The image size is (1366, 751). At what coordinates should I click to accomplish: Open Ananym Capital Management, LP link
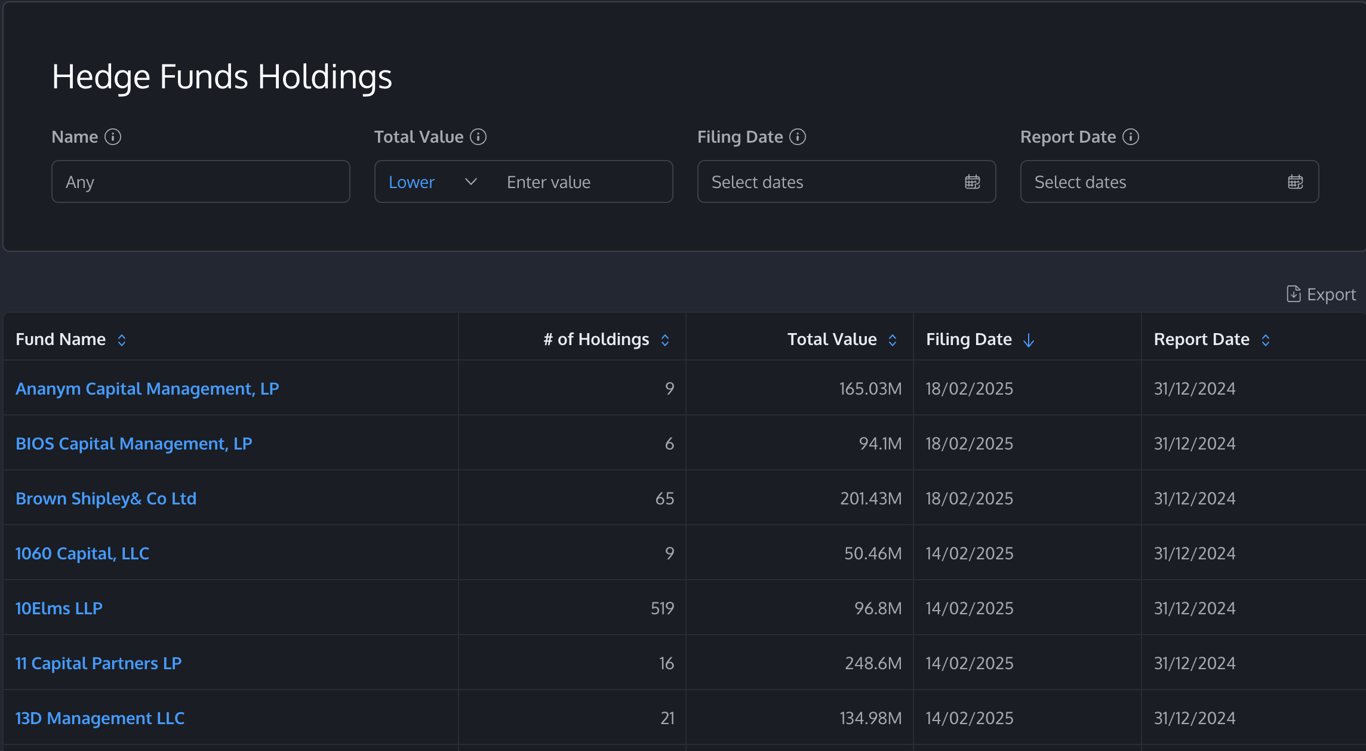[x=147, y=388]
